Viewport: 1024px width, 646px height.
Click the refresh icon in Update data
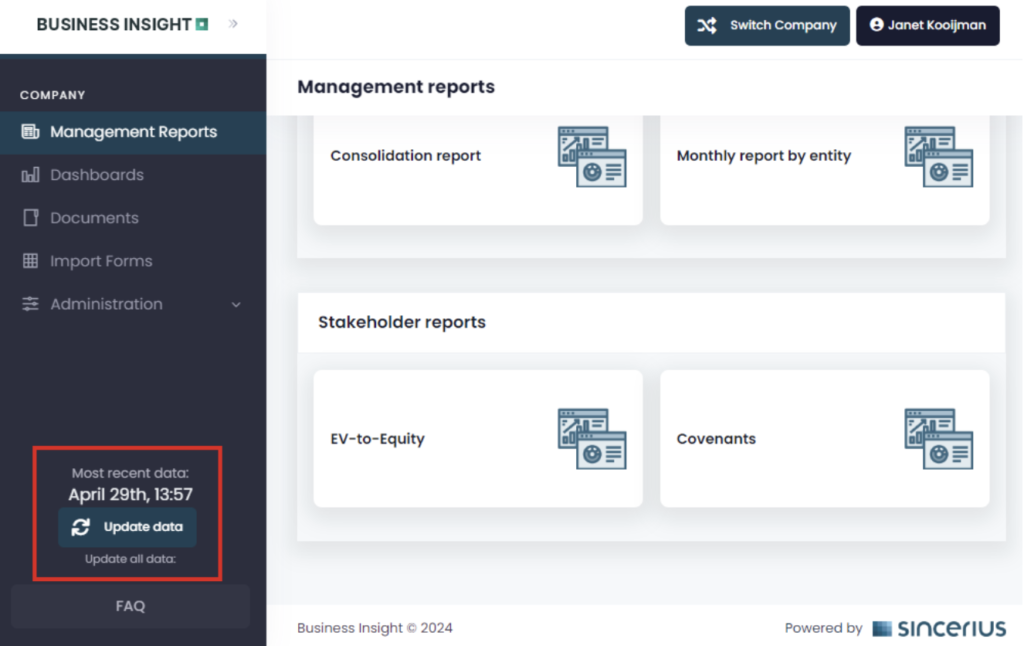click(x=80, y=527)
